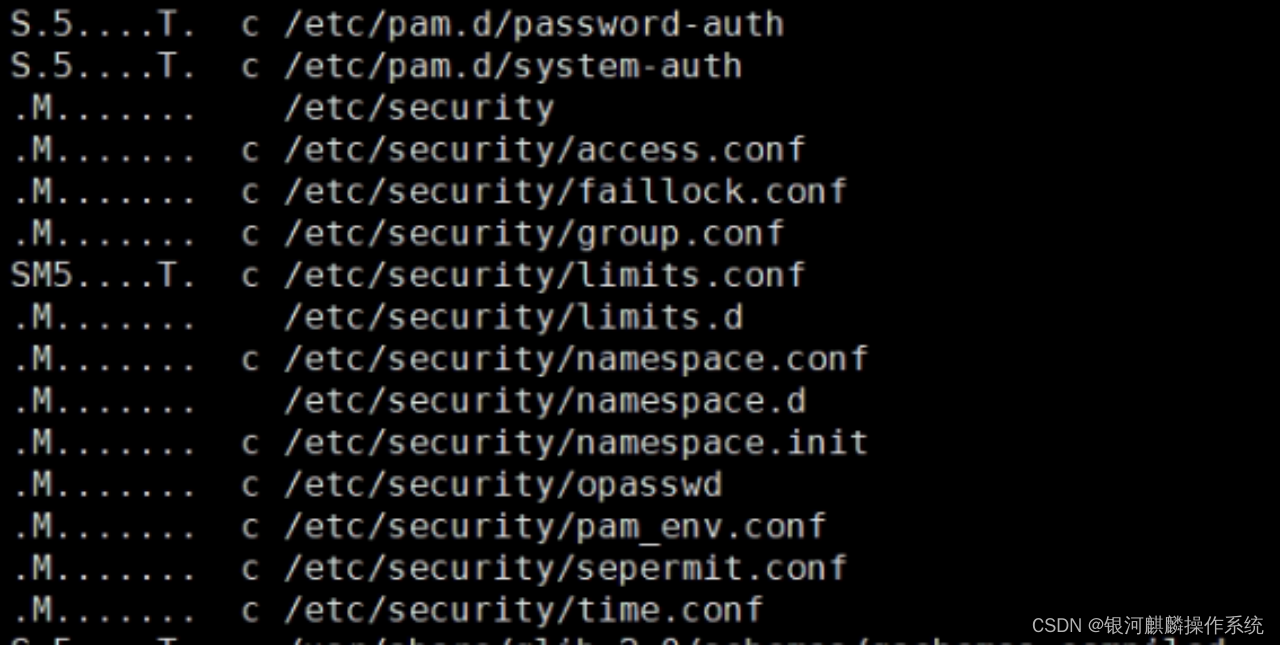Select the /etc/security/access.conf path
Viewport: 1280px width, 645px height.
pos(544,150)
